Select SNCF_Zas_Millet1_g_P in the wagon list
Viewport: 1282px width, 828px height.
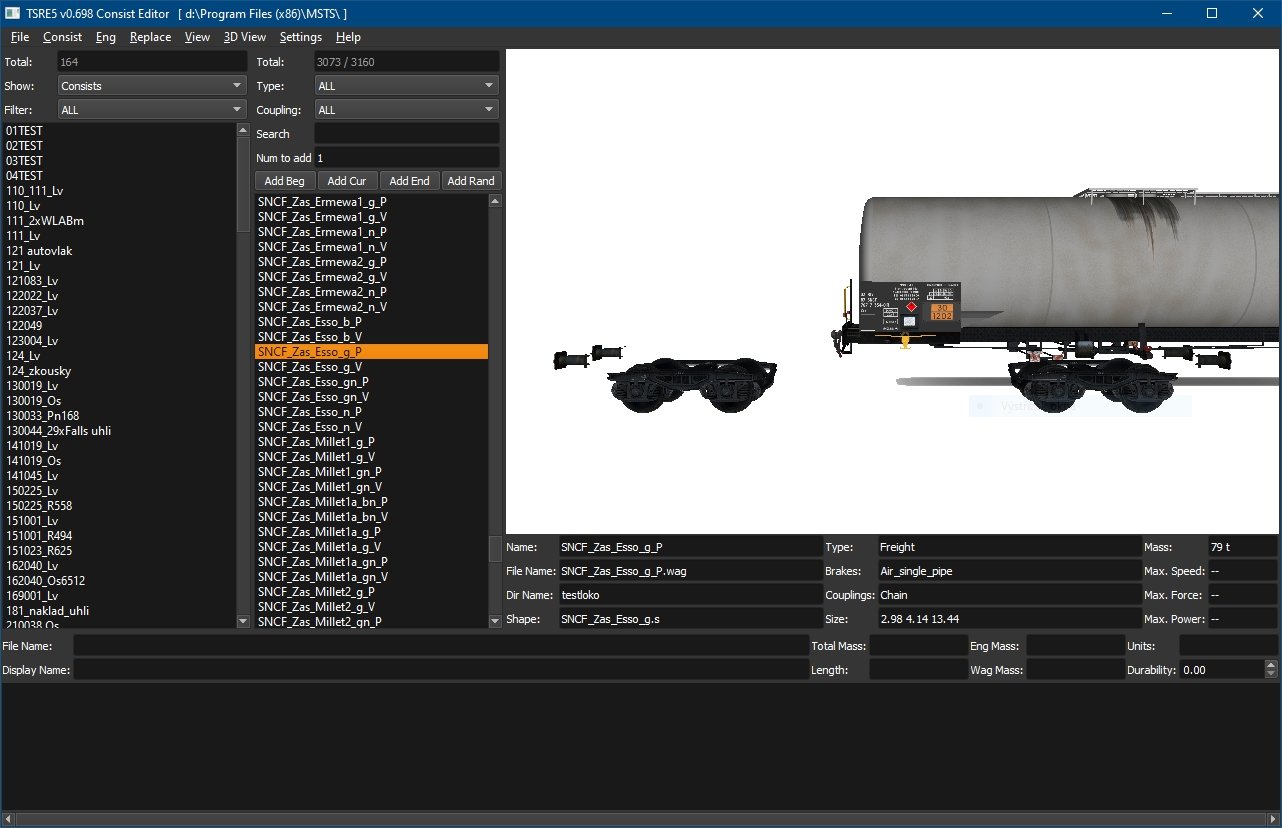click(316, 442)
